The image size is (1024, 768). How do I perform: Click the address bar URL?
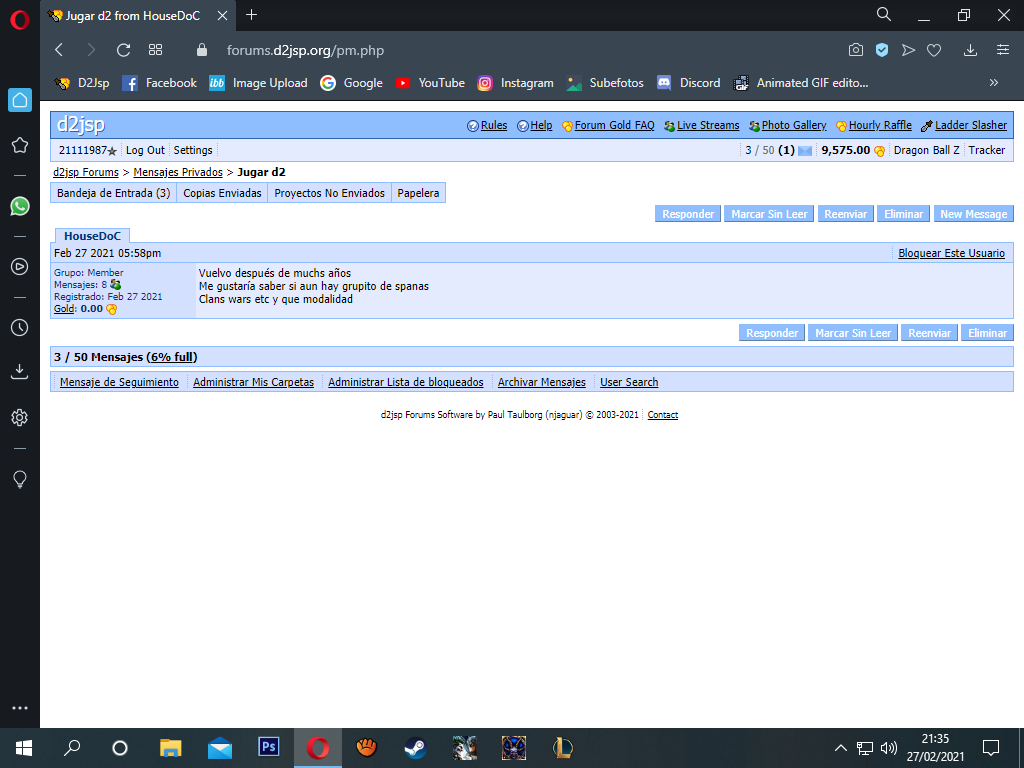305,50
